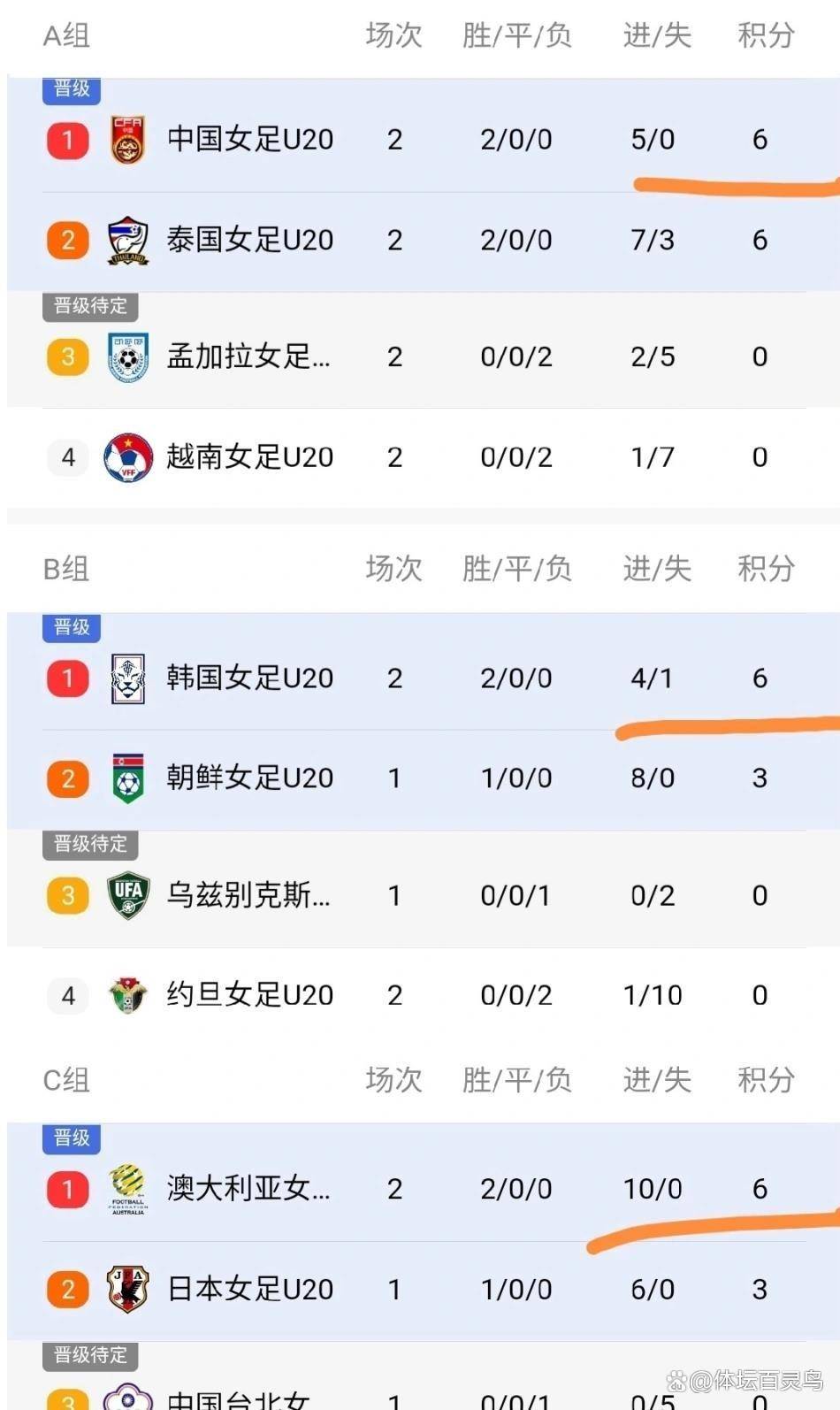Open 中国女足U20 team page
The height and width of the screenshot is (1410, 840).
pos(250,140)
